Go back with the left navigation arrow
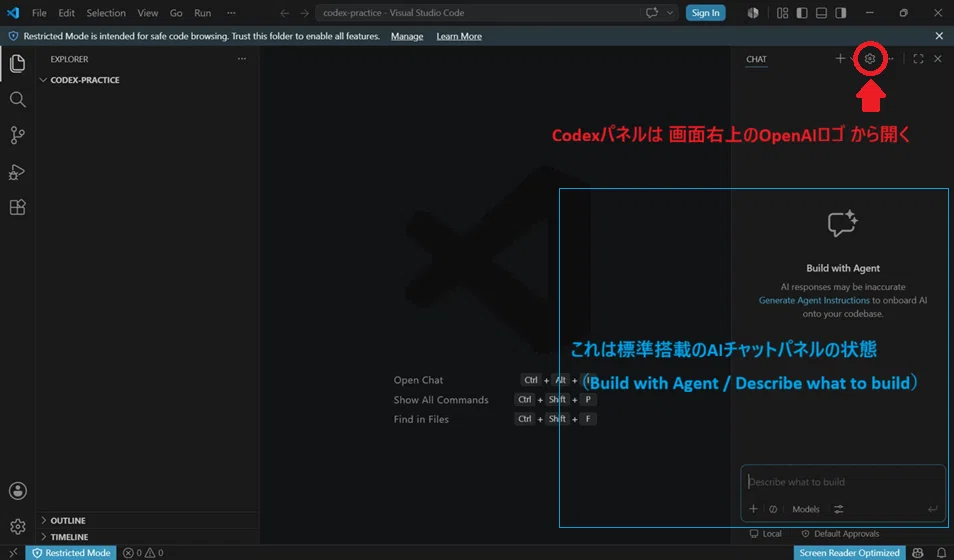Viewport: 954px width, 560px height. [284, 13]
